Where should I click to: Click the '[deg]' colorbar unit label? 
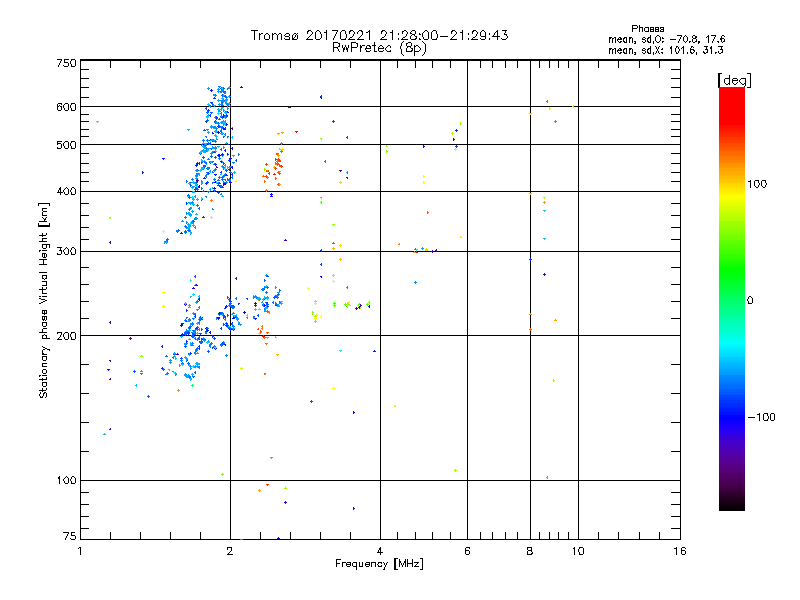[x=734, y=80]
